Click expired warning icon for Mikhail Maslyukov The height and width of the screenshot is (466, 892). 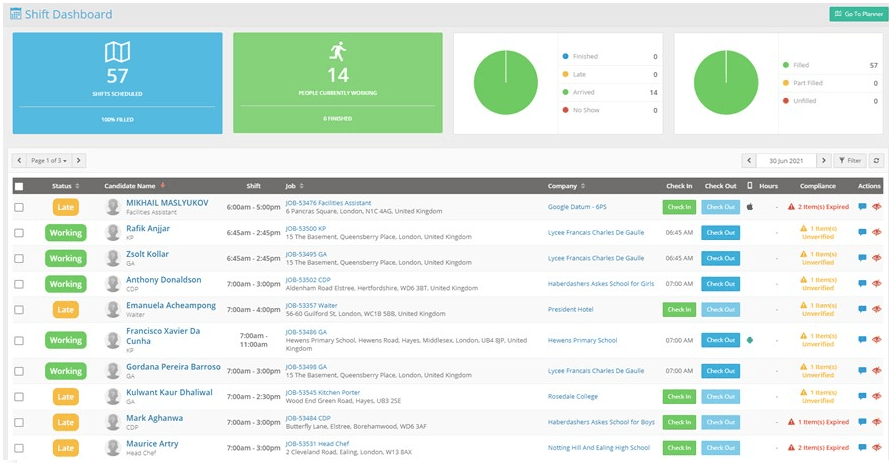coord(791,207)
